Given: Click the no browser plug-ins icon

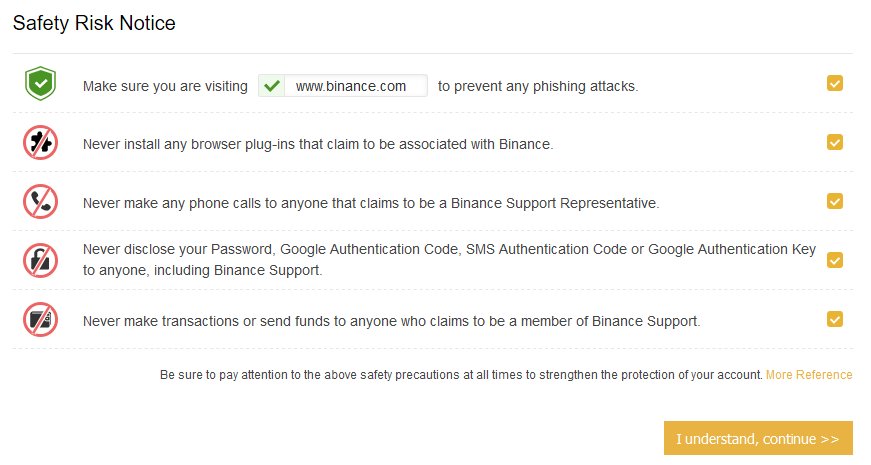Looking at the screenshot, I should [40, 143].
